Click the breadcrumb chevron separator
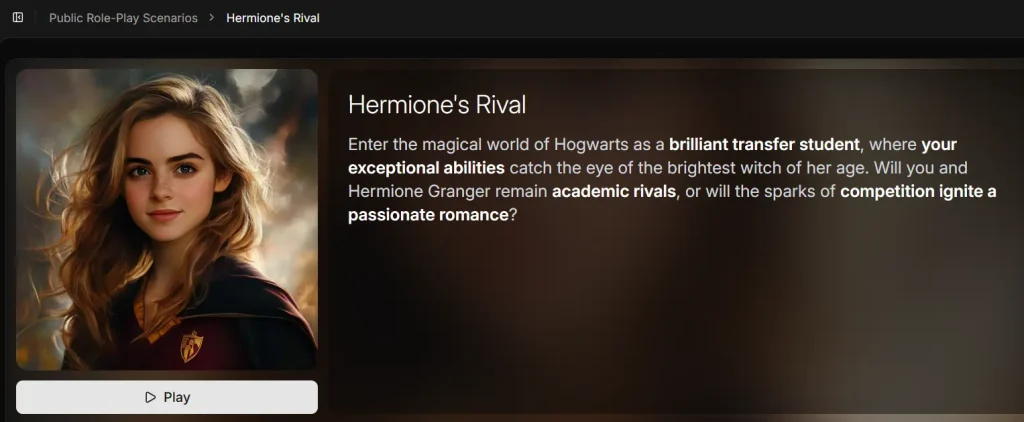The width and height of the screenshot is (1024, 422). click(212, 18)
